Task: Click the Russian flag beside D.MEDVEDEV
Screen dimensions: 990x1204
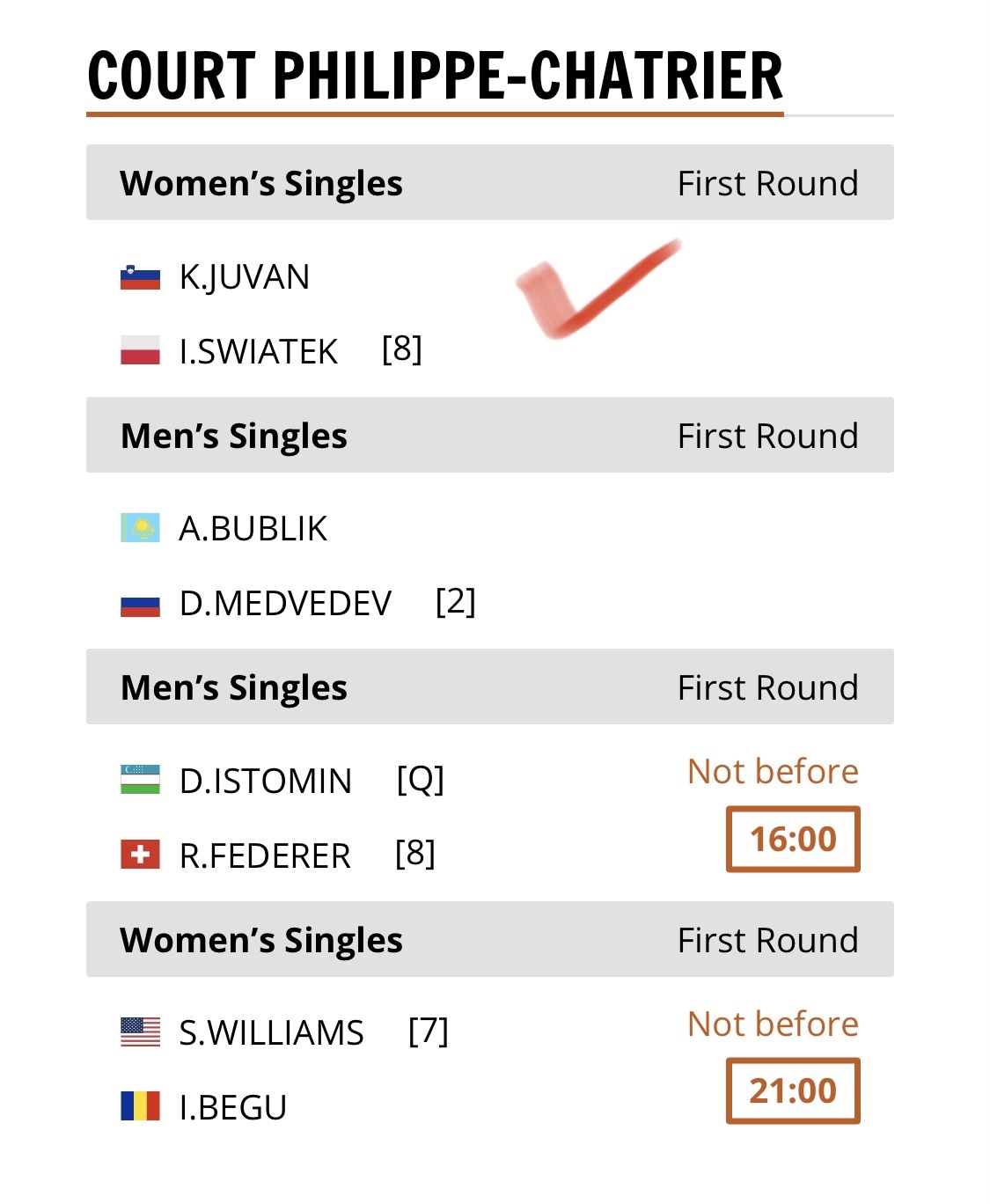Action: tap(140, 605)
